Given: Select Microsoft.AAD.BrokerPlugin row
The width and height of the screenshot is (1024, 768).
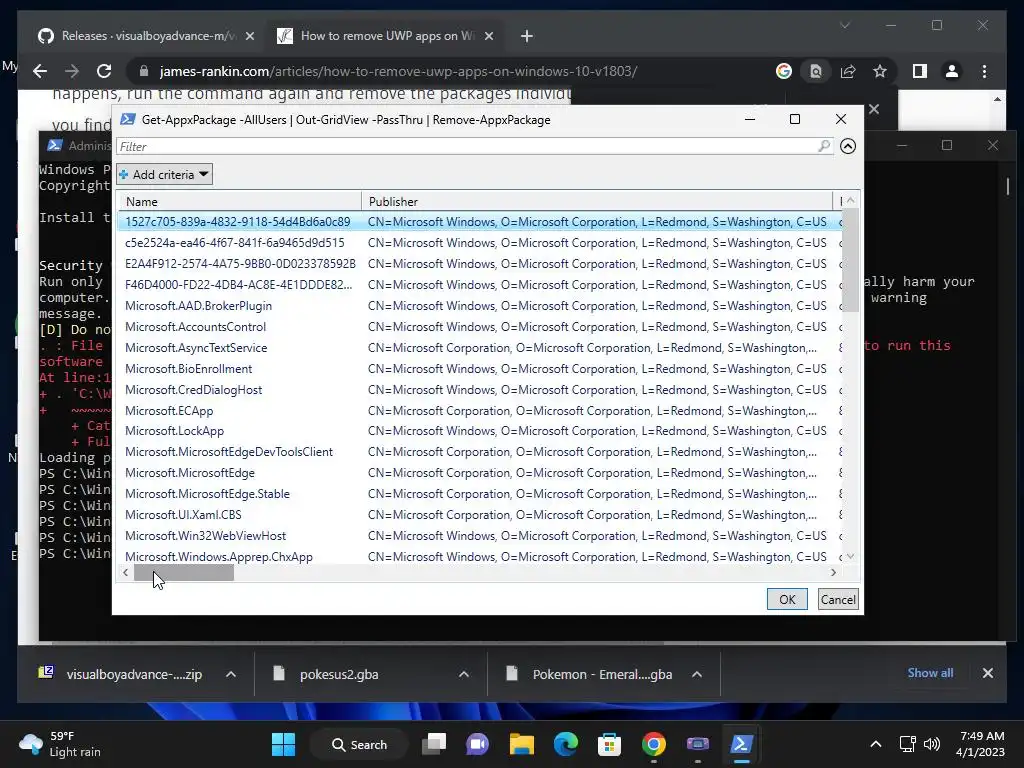Looking at the screenshot, I should (x=480, y=306).
